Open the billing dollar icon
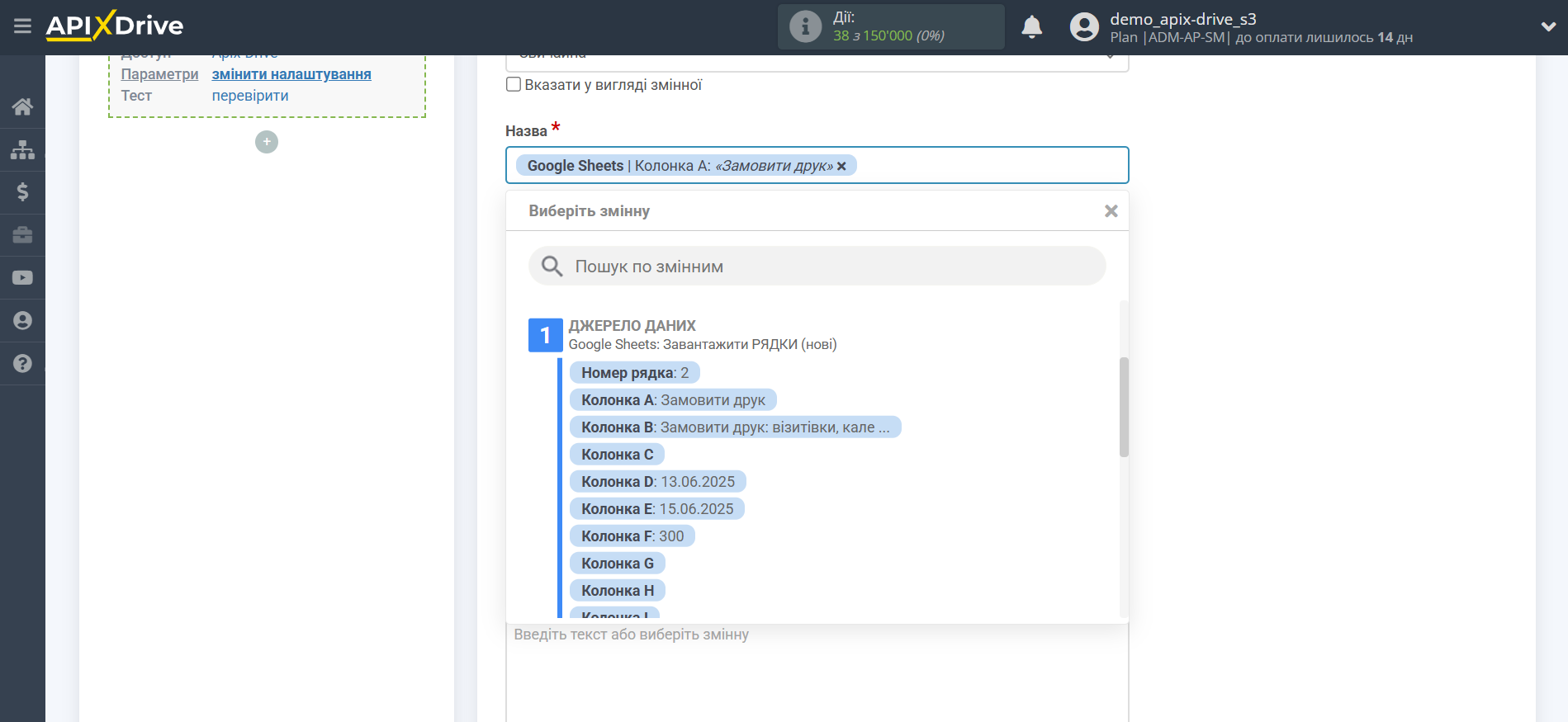This screenshot has width=1568, height=722. pyautogui.click(x=22, y=192)
